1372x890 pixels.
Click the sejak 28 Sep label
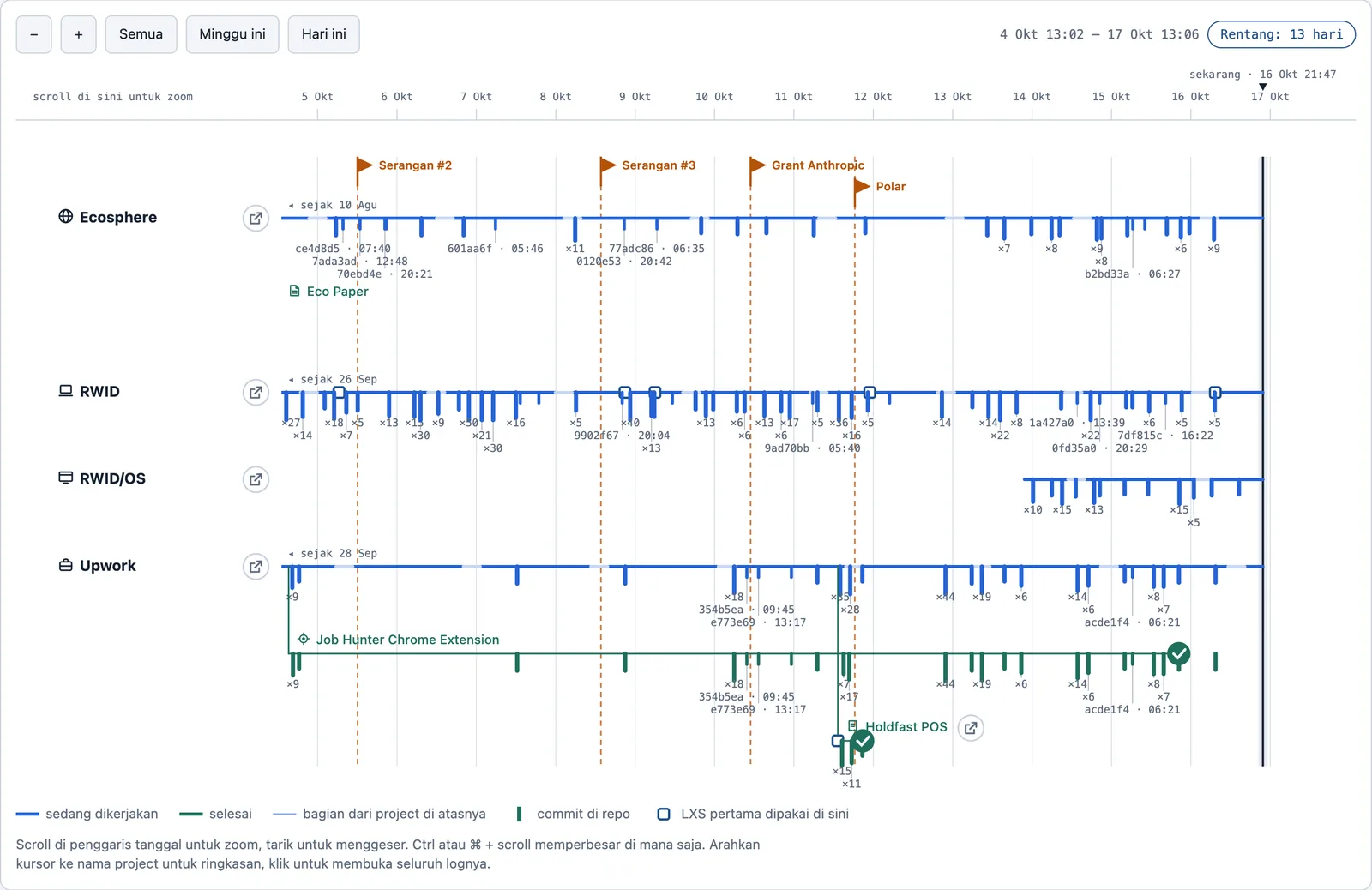pos(333,553)
